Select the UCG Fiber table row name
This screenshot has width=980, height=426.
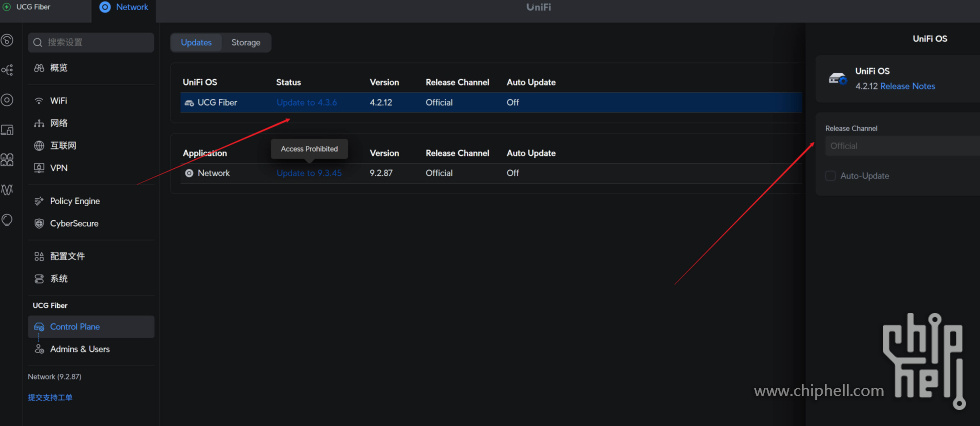pos(217,102)
